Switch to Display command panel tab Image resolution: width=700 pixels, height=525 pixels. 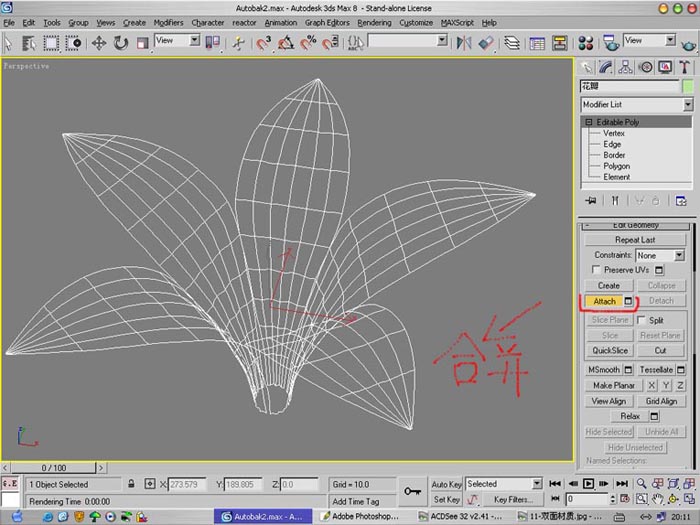665,67
